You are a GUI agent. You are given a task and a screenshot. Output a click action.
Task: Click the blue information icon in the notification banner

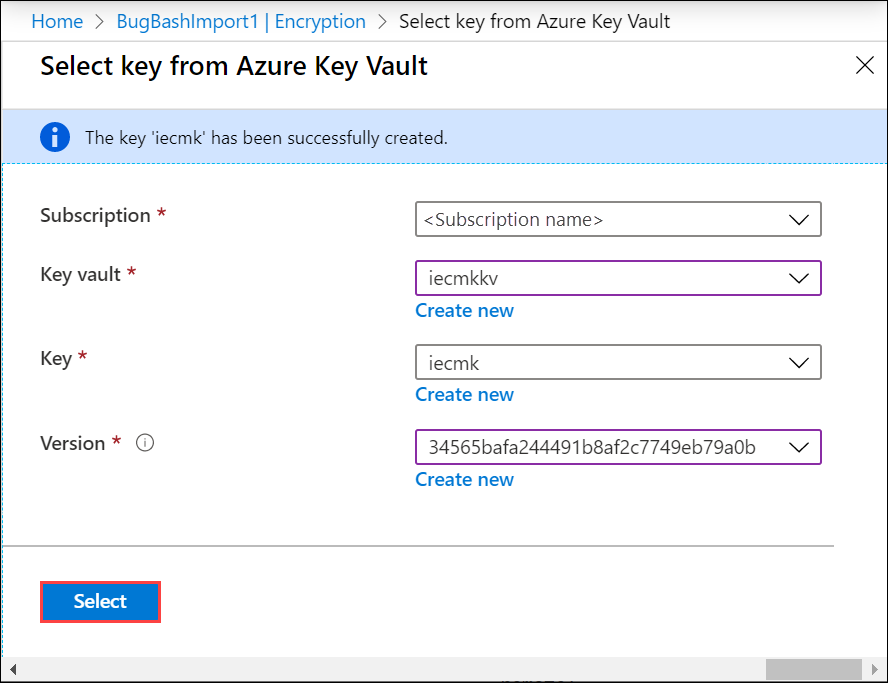tap(55, 137)
